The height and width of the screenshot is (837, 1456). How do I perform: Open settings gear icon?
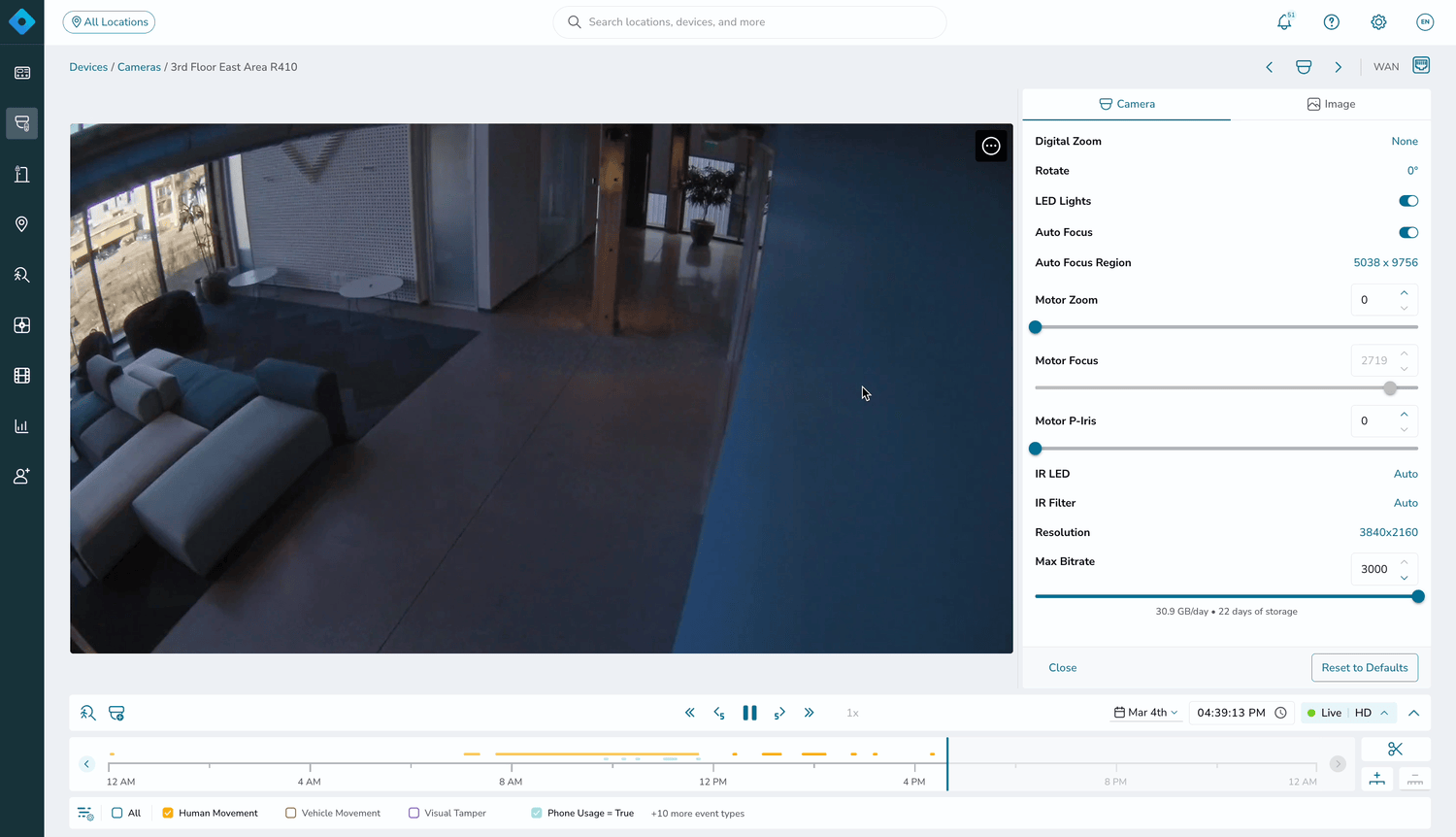[1378, 21]
